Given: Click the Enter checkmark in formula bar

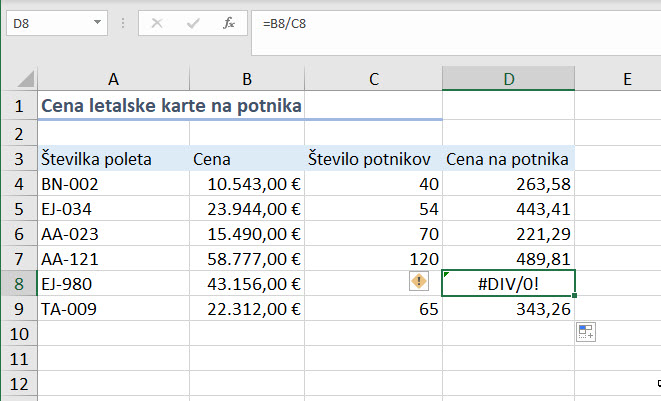Looking at the screenshot, I should click(x=193, y=23).
